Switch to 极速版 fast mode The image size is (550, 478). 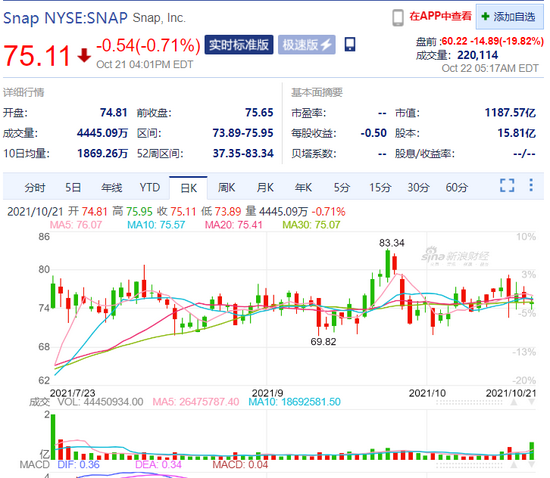[307, 45]
